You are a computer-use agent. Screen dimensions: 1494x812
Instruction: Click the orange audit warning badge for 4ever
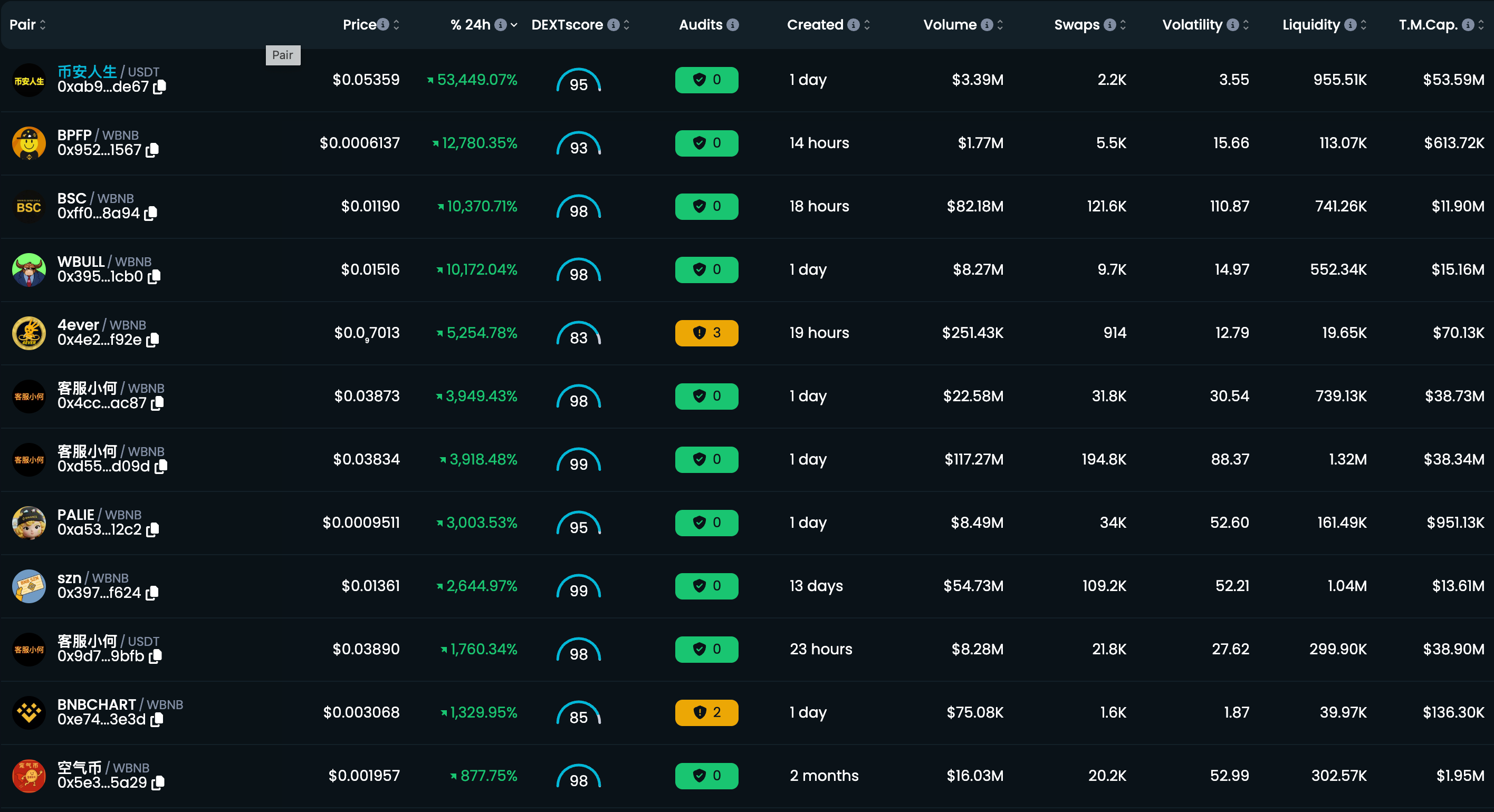point(706,333)
